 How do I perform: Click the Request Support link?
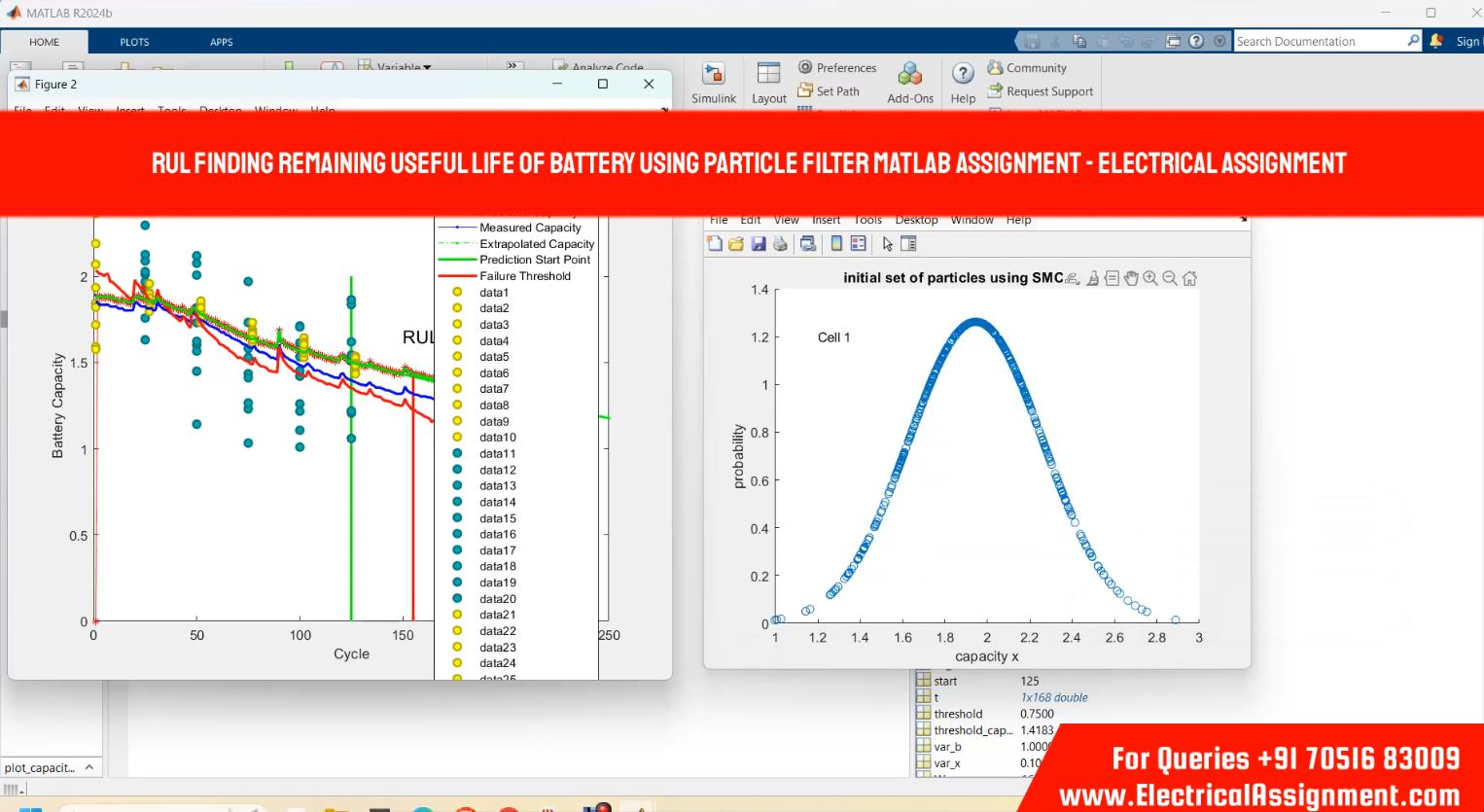tap(1041, 91)
